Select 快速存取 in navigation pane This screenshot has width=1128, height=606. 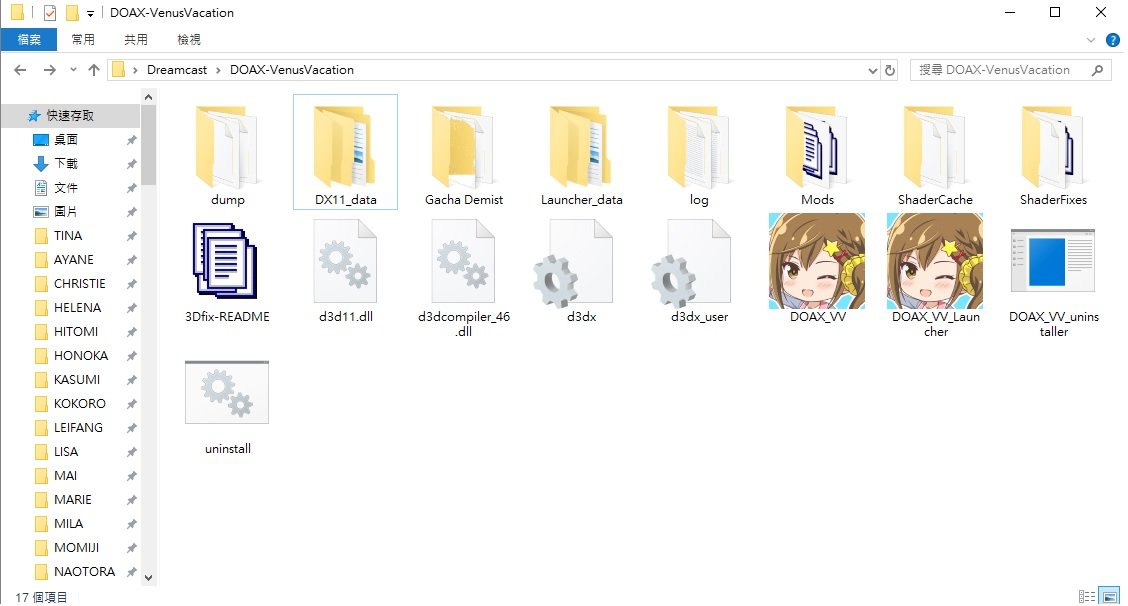pyautogui.click(x=70, y=115)
